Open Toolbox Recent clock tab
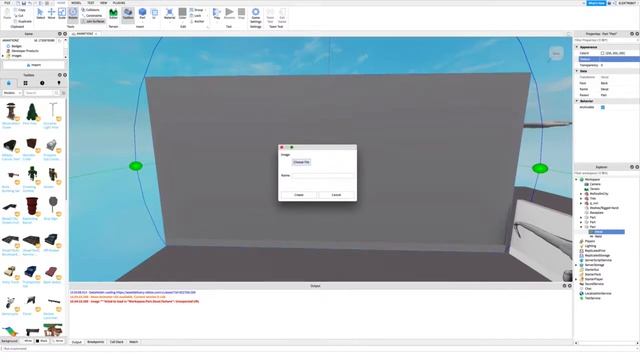The width and height of the screenshot is (640, 360). 42,83
